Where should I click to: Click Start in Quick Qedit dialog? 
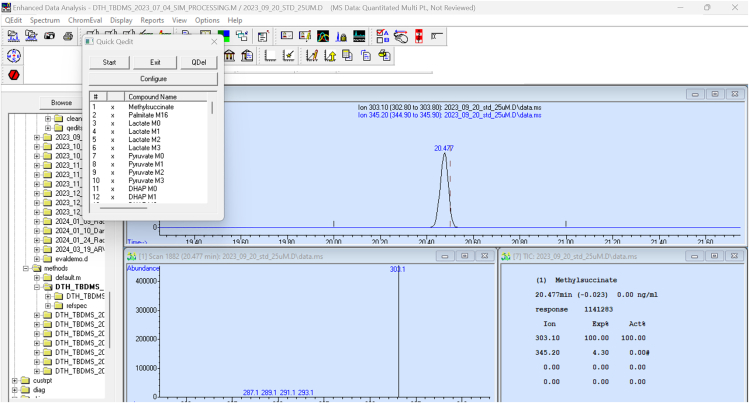tap(109, 62)
